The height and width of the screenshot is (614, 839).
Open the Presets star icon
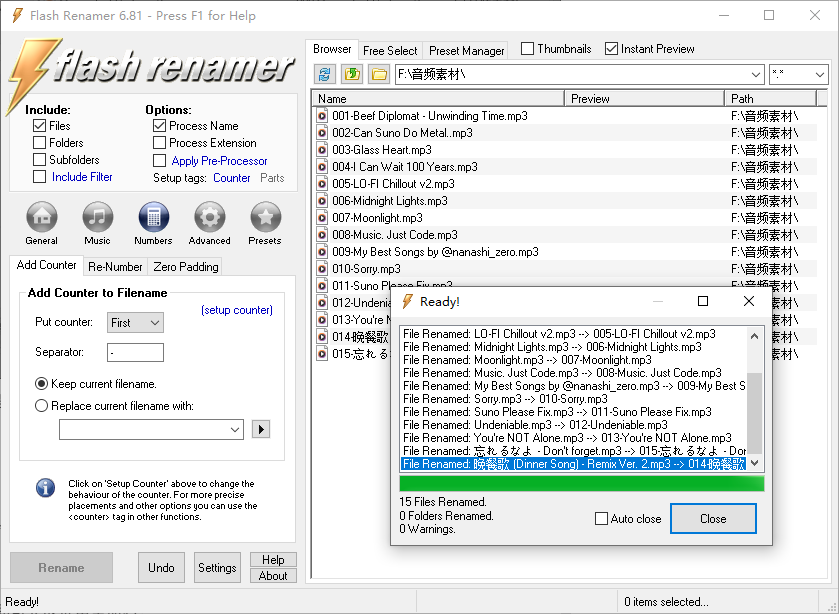point(265,217)
